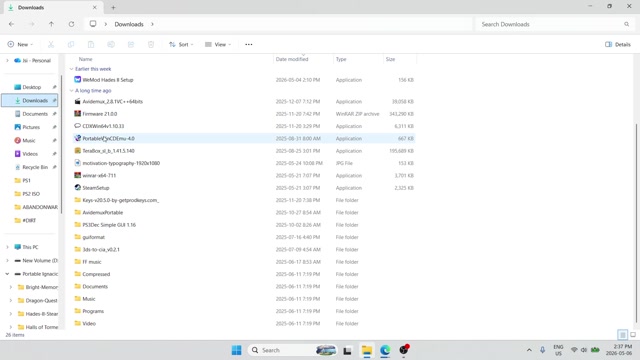640x360 pixels.
Task: Select the PortableWinCDEmu-4.0 file
Action: pyautogui.click(x=244, y=138)
